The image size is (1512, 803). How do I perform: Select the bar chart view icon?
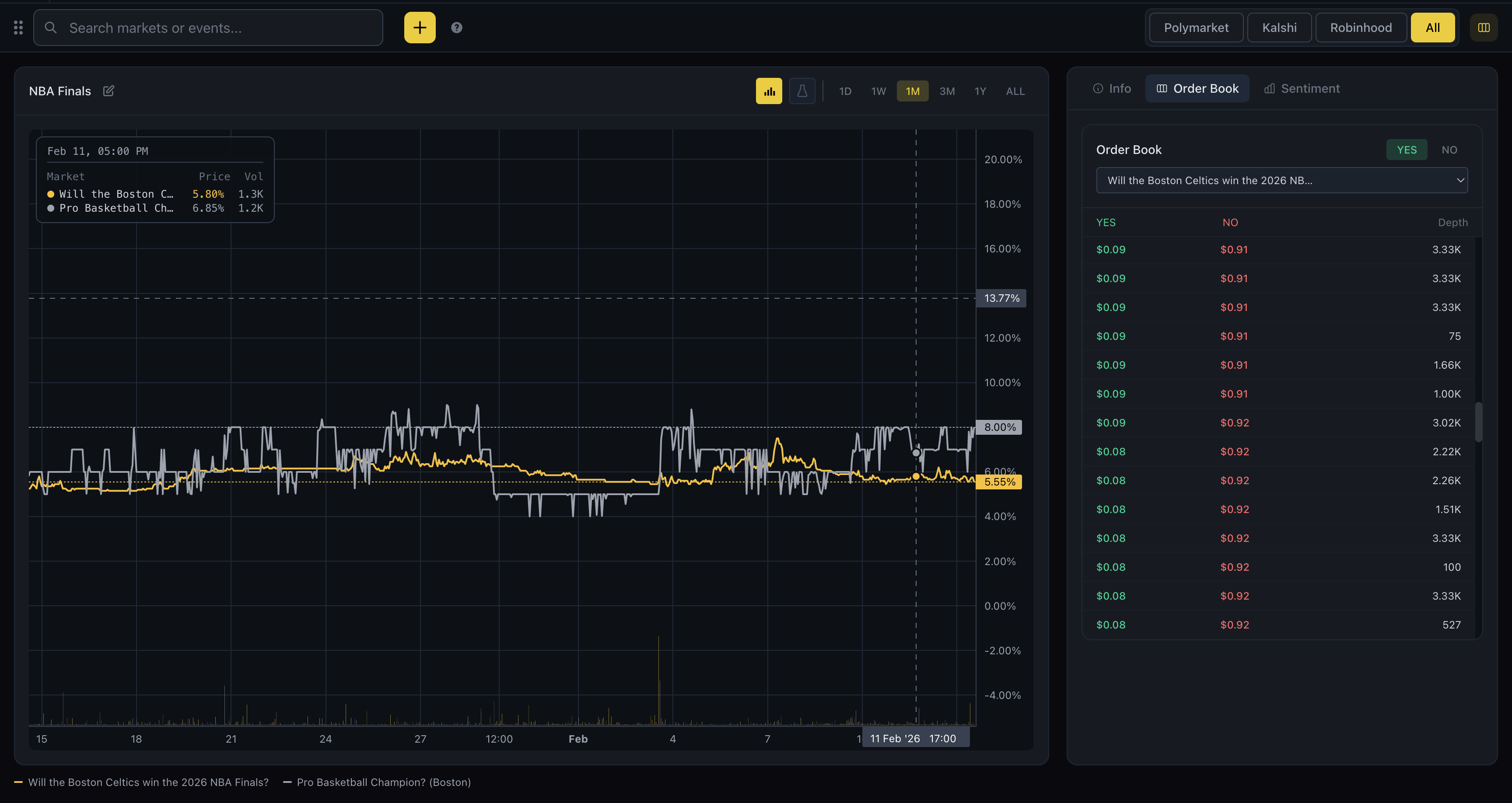pyautogui.click(x=769, y=91)
